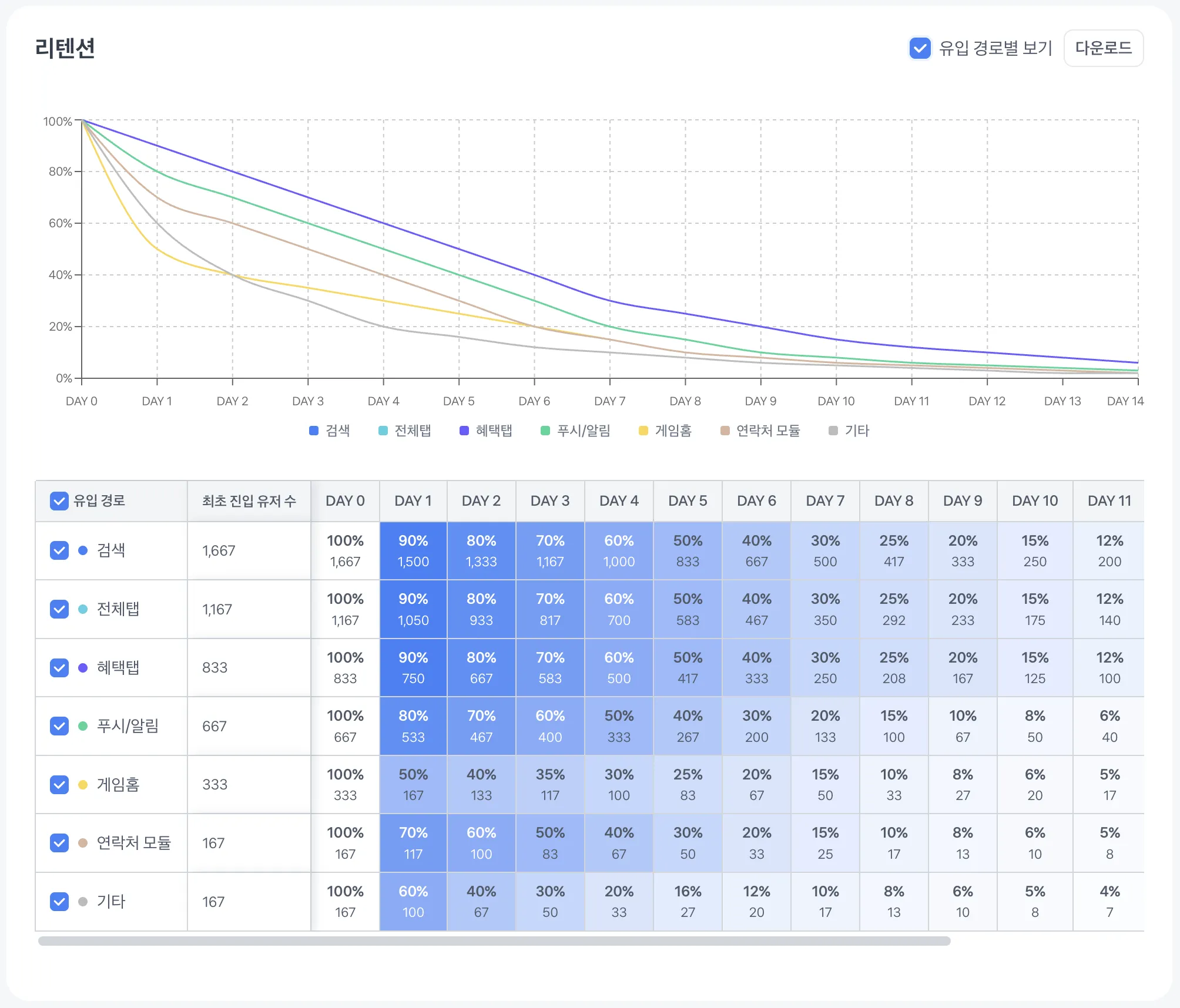The height and width of the screenshot is (1008, 1180).
Task: Uncheck the 게임홈 row checkbox
Action: tap(59, 785)
